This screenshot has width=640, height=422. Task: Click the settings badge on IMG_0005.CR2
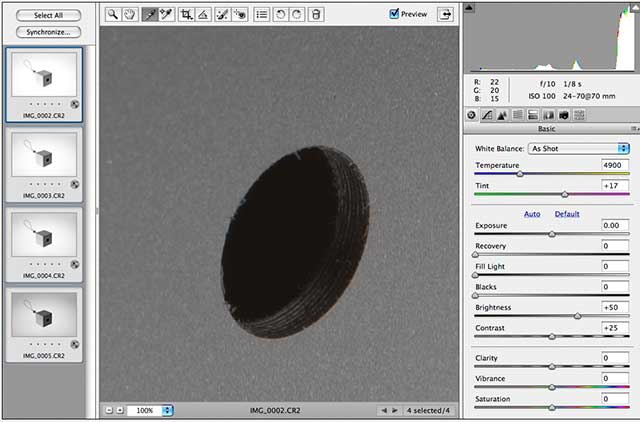click(x=75, y=344)
